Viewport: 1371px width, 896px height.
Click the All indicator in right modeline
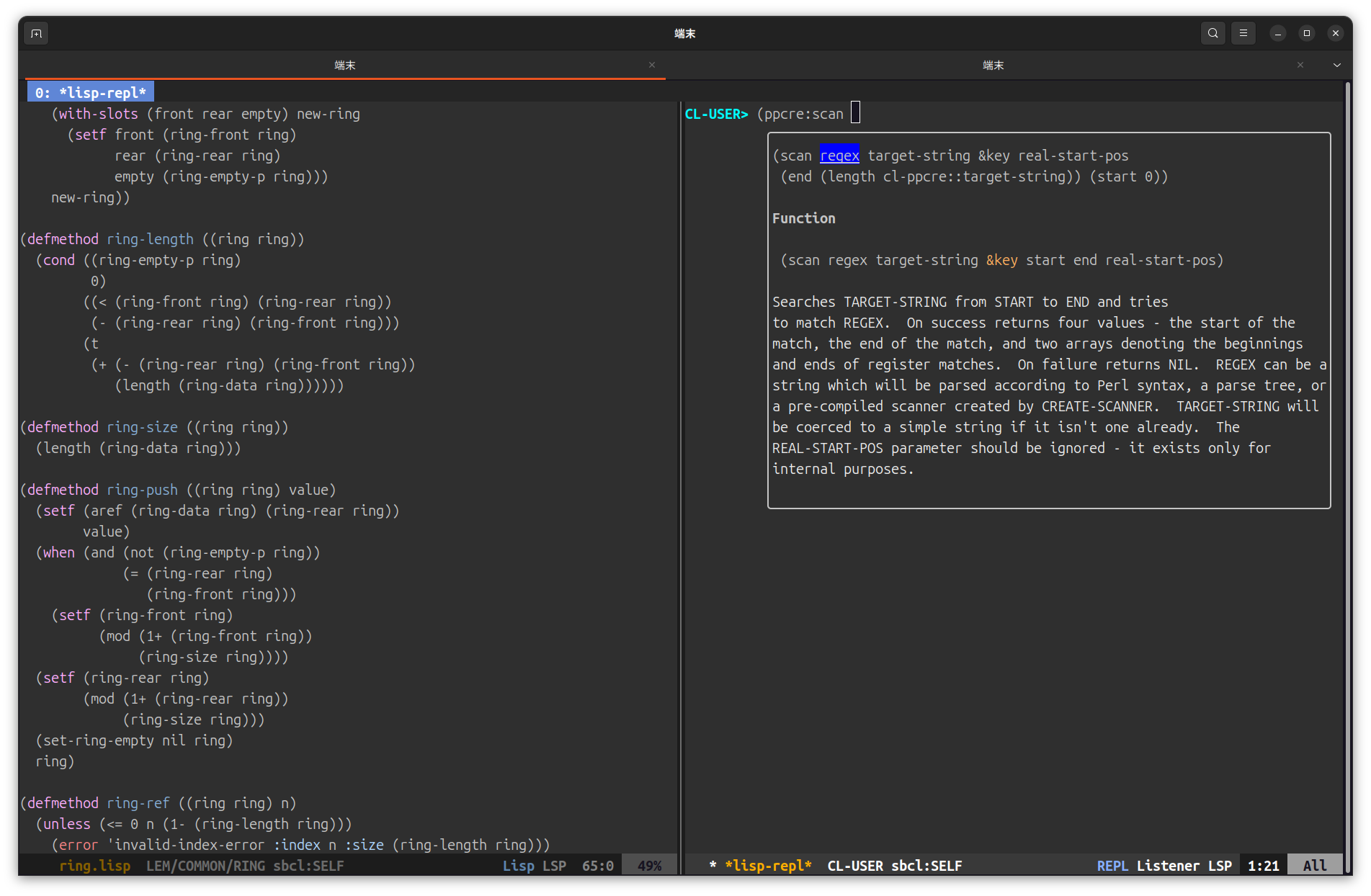click(x=1315, y=866)
